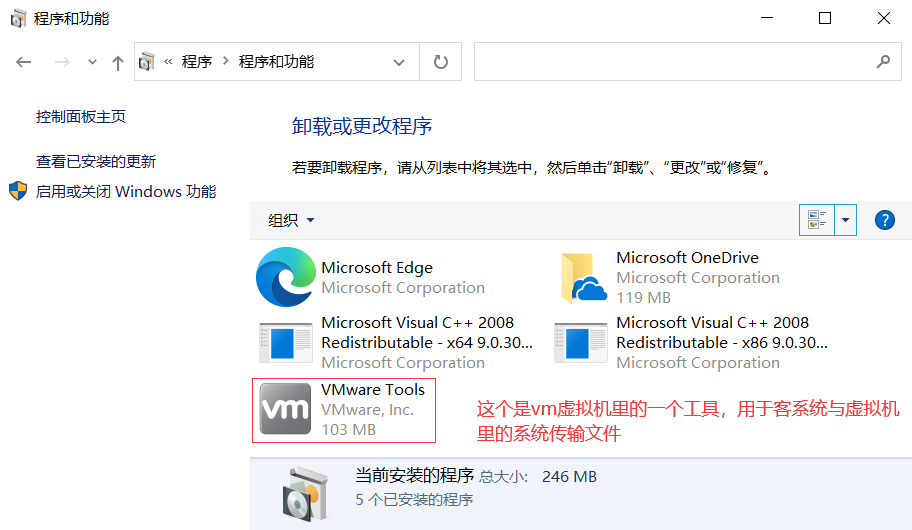Minimize the 程序和功能 window

pyautogui.click(x=767, y=18)
